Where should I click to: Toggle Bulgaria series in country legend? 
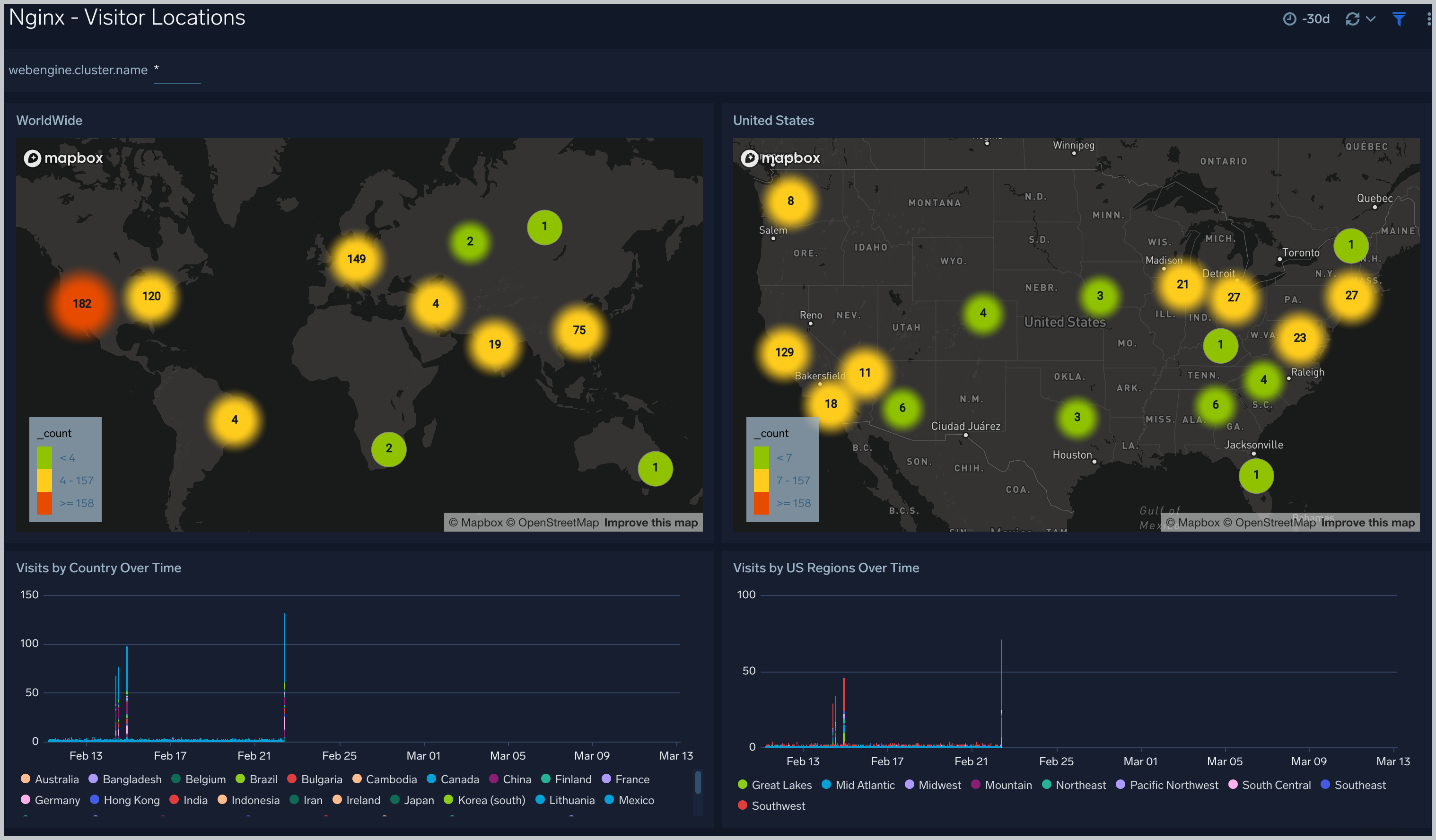click(315, 779)
